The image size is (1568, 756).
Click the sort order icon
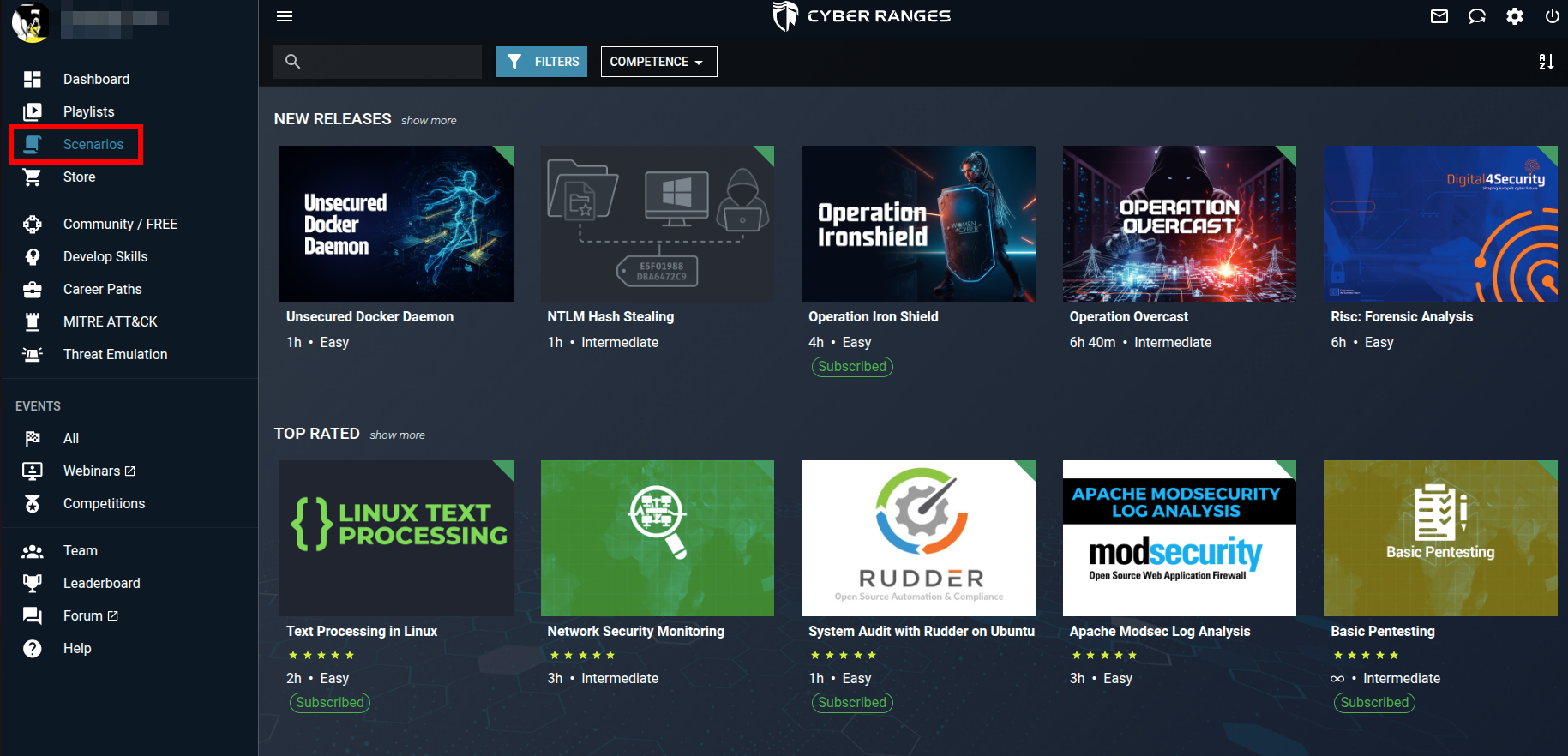click(x=1547, y=62)
